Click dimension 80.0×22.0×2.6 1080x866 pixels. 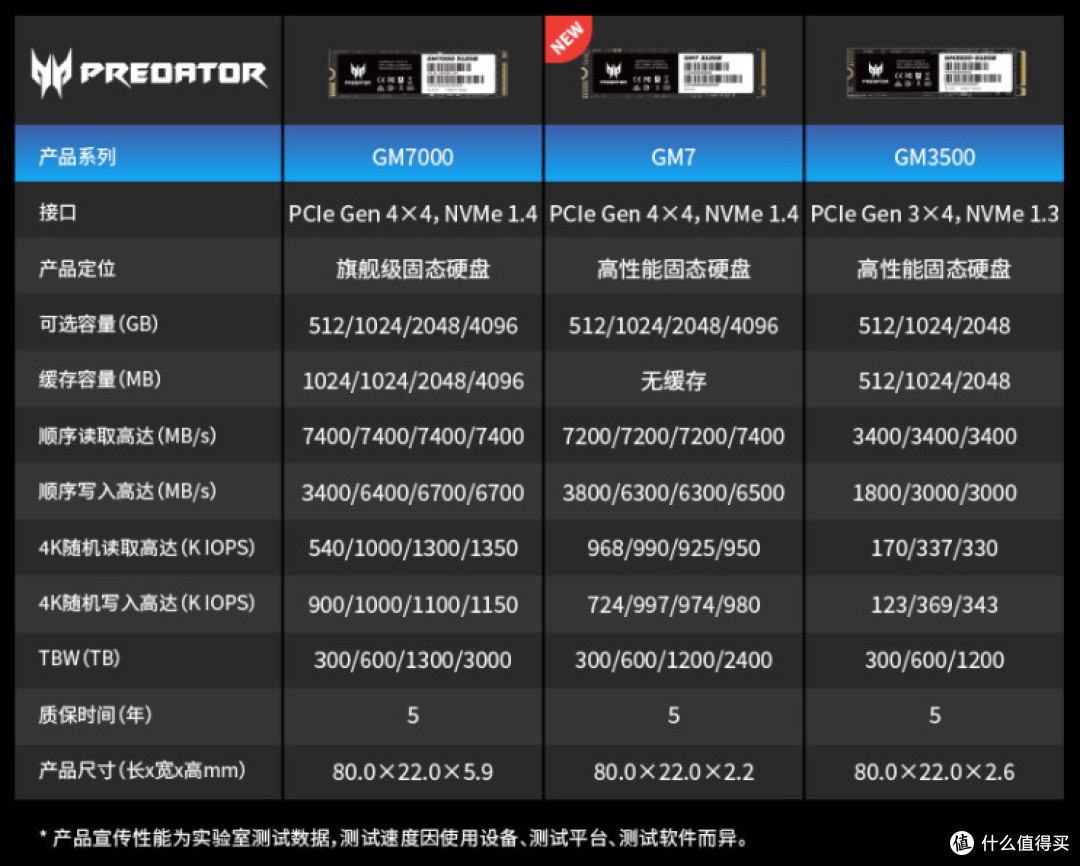coord(934,772)
